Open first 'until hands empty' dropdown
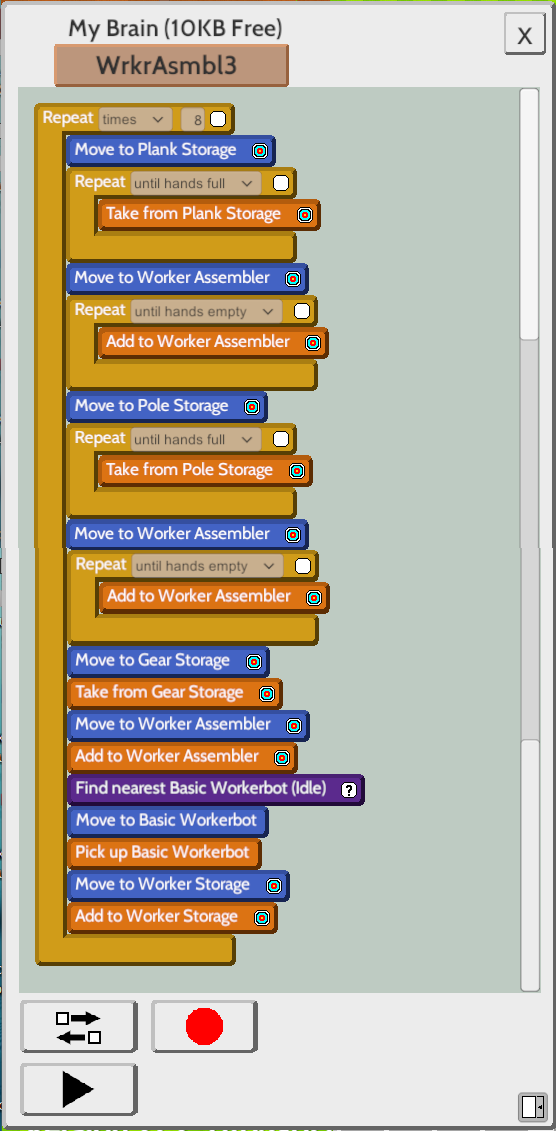This screenshot has height=1136, width=556. click(x=207, y=312)
